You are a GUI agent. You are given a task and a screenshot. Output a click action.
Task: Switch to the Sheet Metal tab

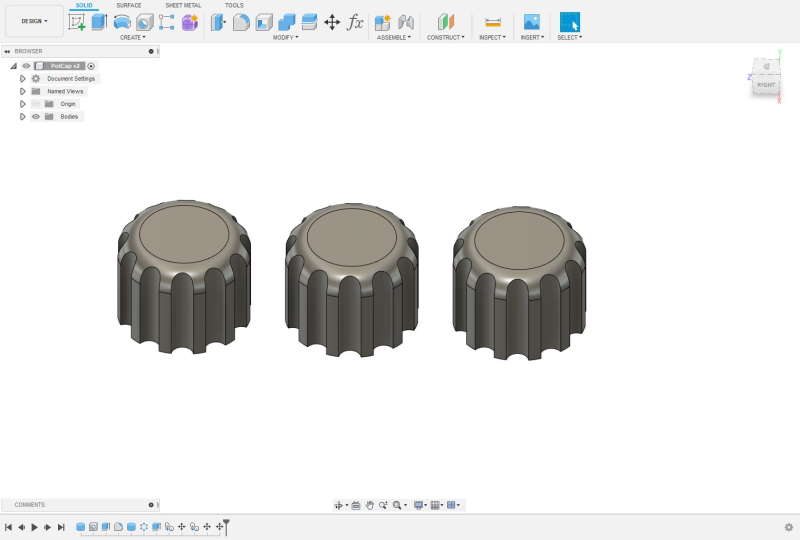183,5
